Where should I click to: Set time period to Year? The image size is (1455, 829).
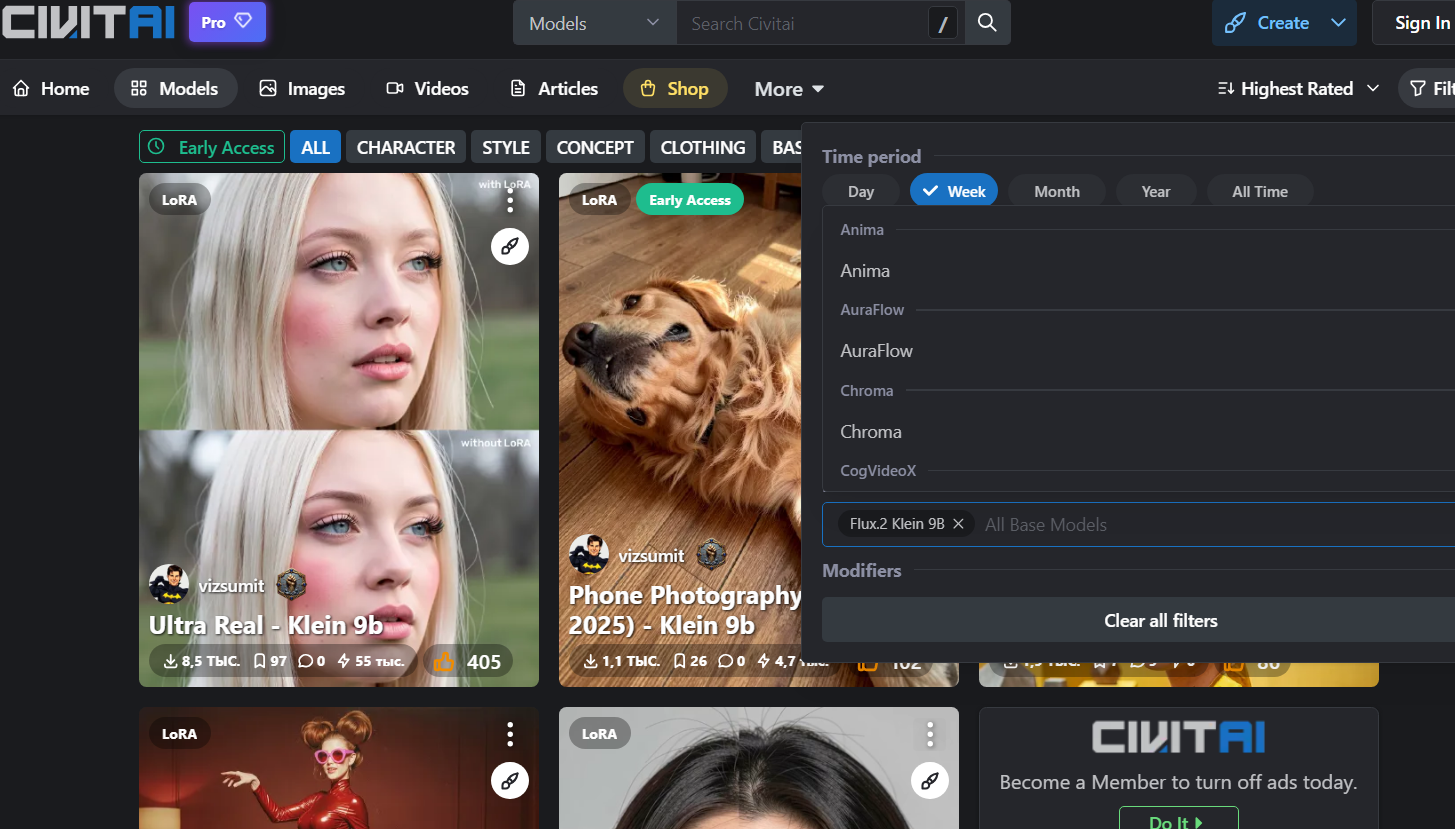pos(1156,191)
